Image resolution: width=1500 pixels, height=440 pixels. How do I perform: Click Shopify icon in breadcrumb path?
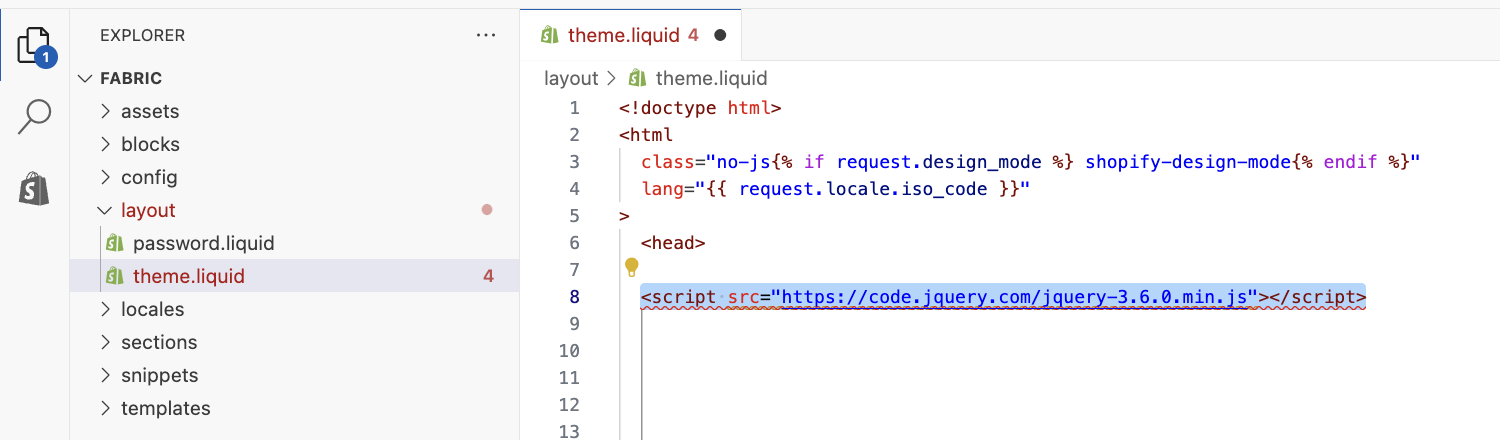coord(637,78)
